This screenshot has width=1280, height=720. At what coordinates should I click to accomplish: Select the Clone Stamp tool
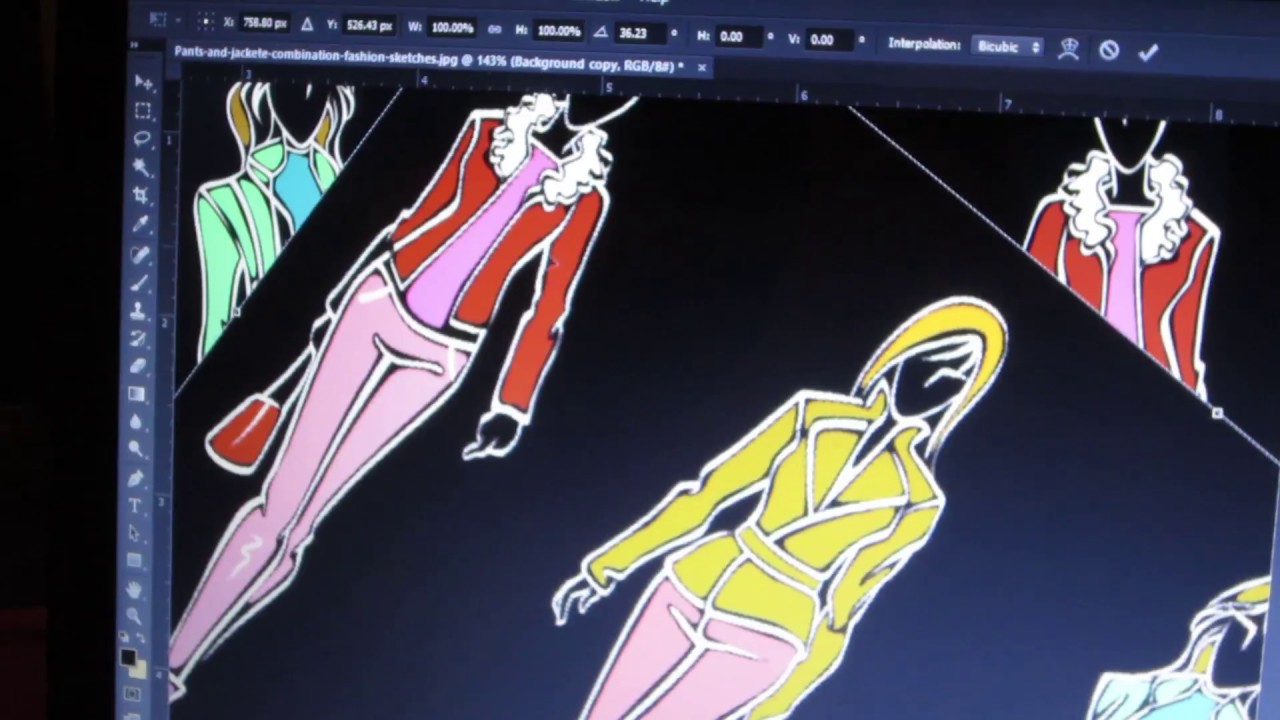point(139,310)
